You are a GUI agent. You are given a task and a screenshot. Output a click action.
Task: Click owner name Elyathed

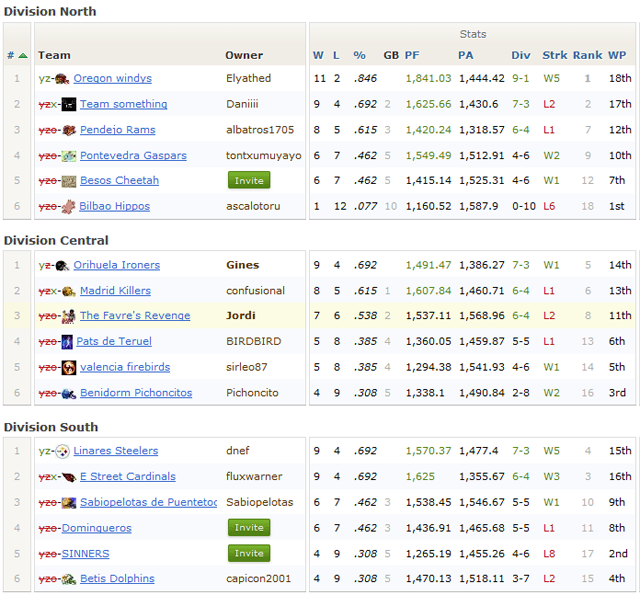pos(249,78)
